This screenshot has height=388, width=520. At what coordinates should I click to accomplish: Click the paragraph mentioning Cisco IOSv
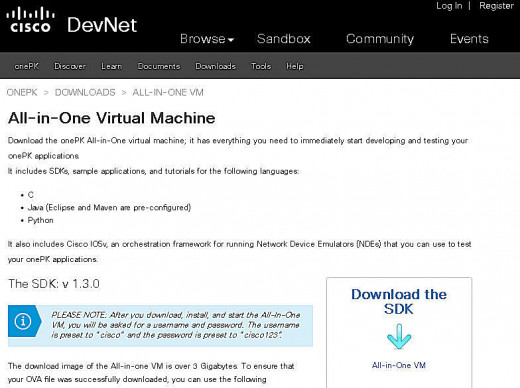pyautogui.click(x=239, y=252)
